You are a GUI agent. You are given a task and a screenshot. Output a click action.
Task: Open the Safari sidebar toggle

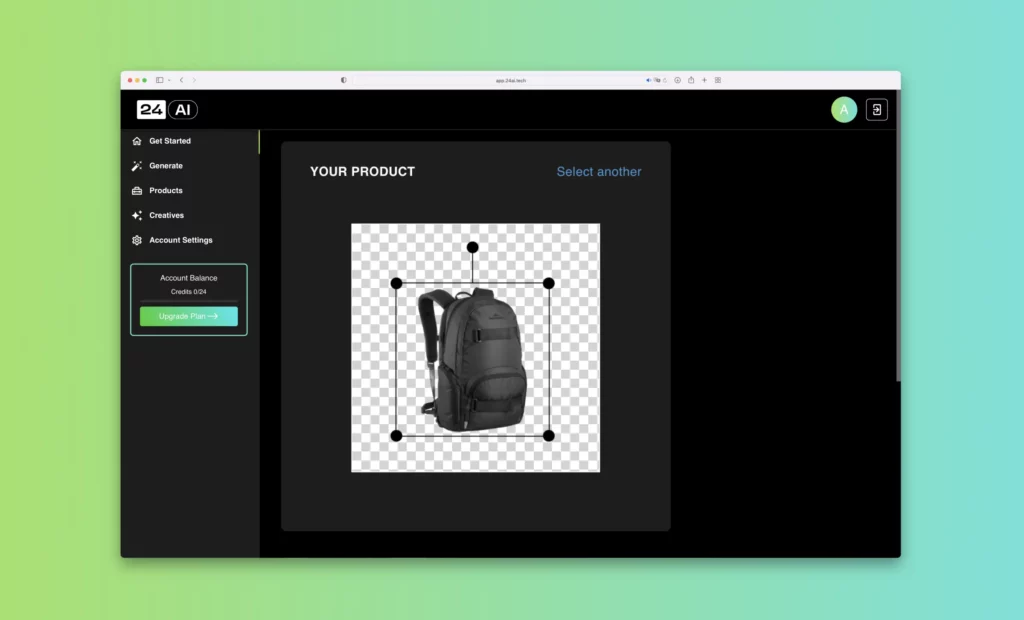coord(159,80)
